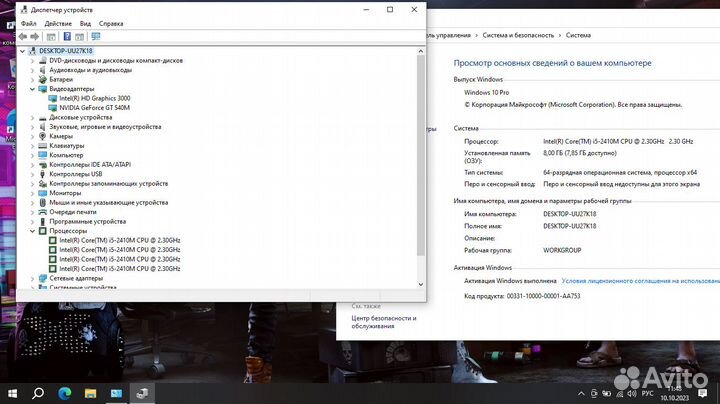Image resolution: width=720 pixels, height=404 pixels.
Task: Click the scan hardware monitor toolbar icon
Action: tap(96, 36)
